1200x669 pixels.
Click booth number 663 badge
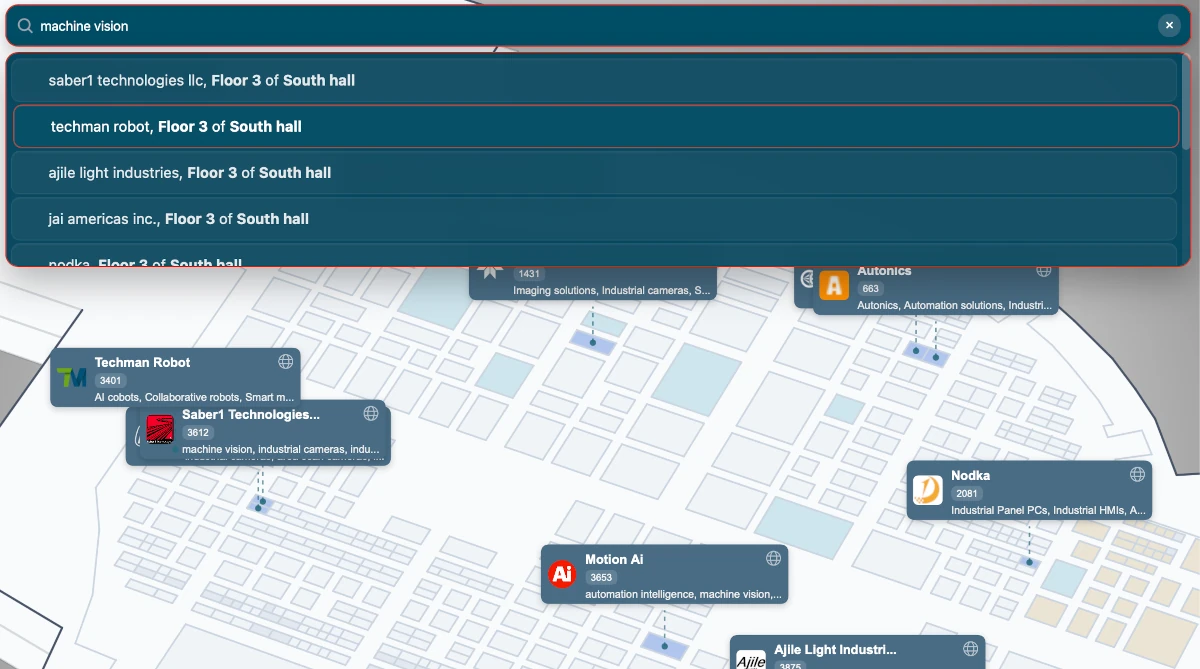tap(870, 288)
